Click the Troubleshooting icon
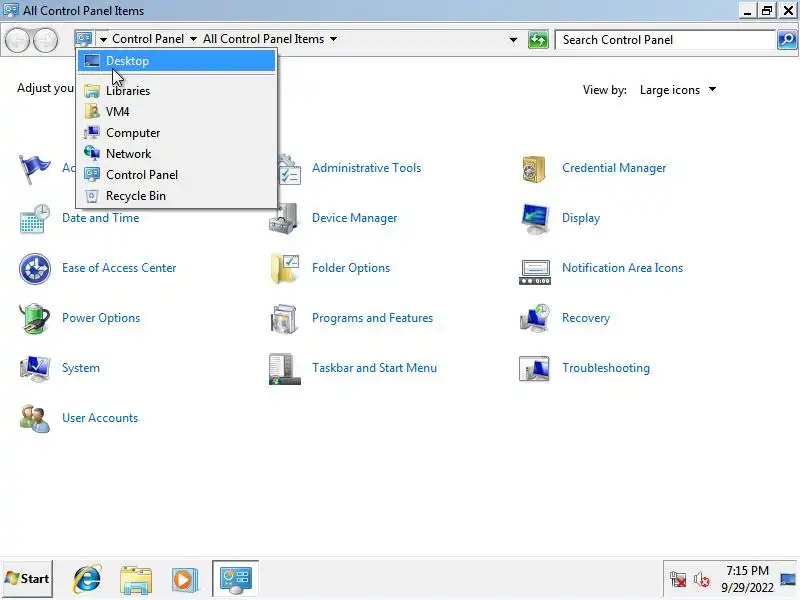Viewport: 800px width, 600px height. pos(534,368)
